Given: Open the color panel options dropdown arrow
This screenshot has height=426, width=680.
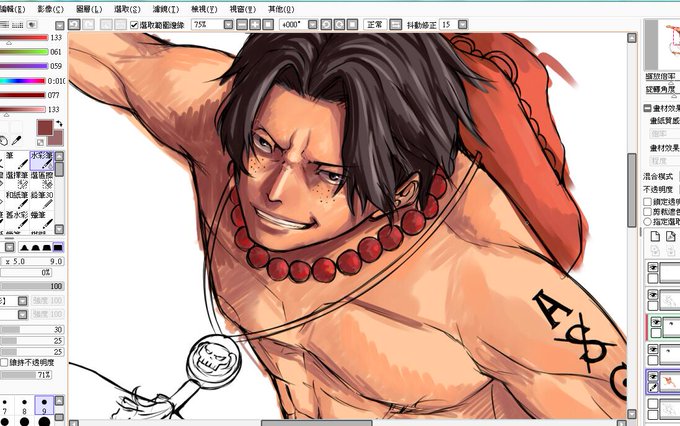Looking at the screenshot, I should (x=59, y=25).
